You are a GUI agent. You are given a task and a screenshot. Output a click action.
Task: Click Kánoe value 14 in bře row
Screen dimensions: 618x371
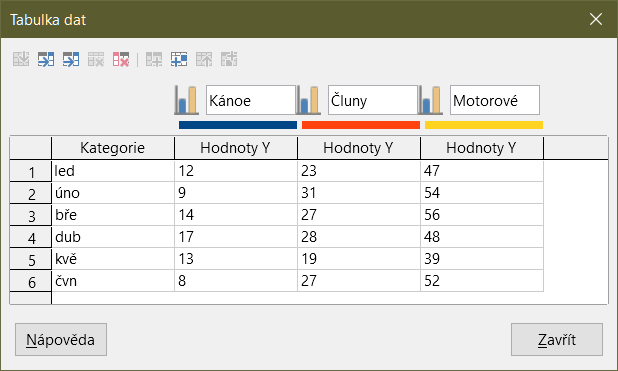[x=236, y=215]
